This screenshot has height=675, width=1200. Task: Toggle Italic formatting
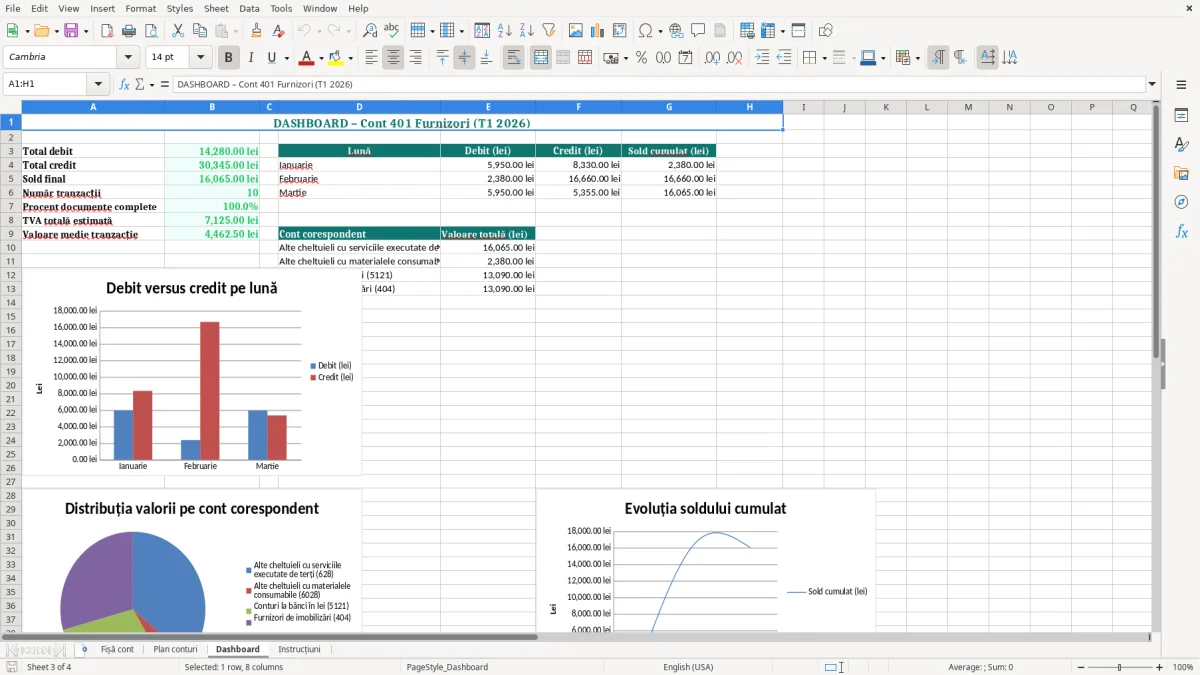[x=251, y=58]
